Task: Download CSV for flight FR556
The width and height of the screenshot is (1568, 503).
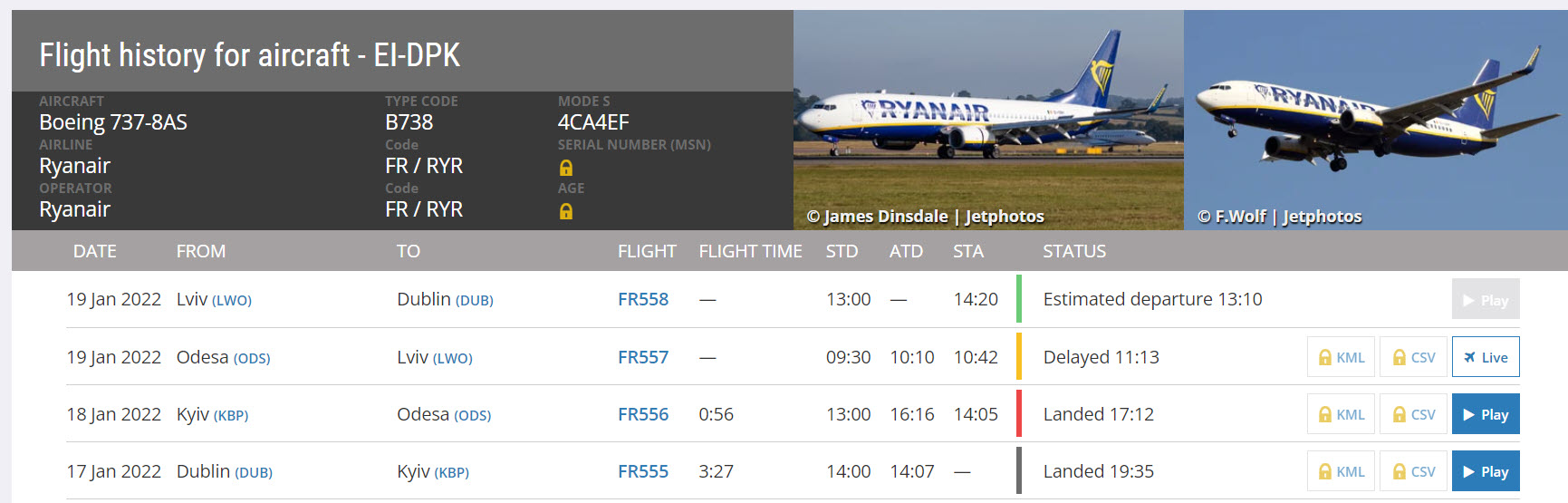Action: click(x=1413, y=414)
